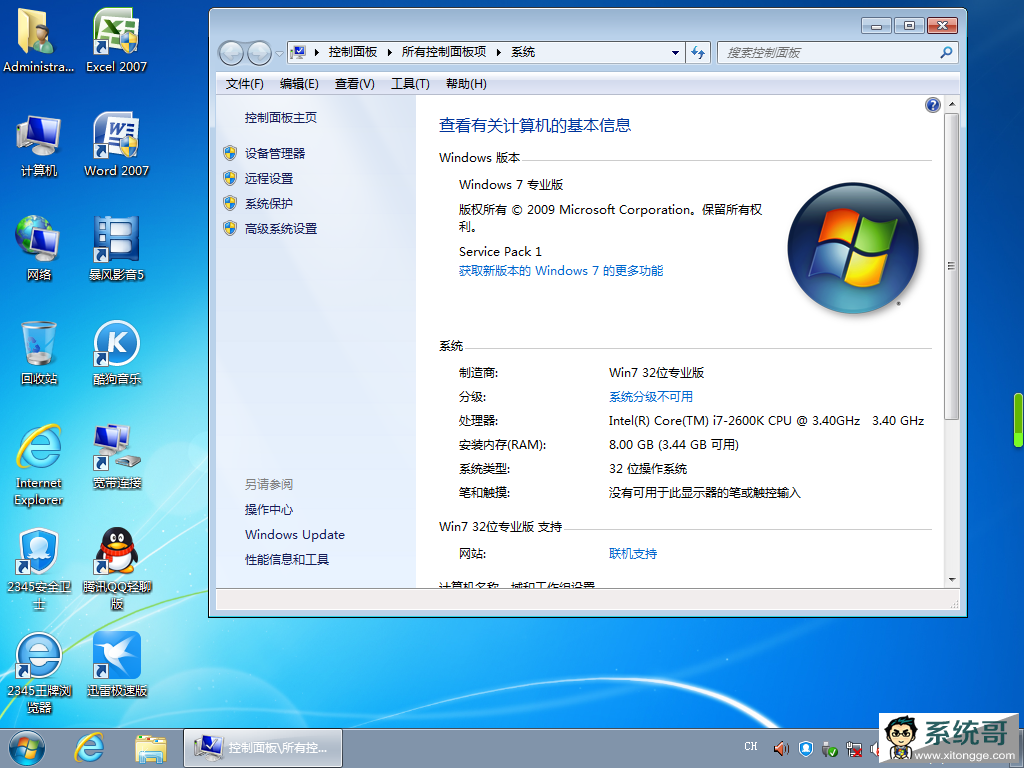Image resolution: width=1024 pixels, height=768 pixels.
Task: Click the CH language bar indicator
Action: point(751,746)
